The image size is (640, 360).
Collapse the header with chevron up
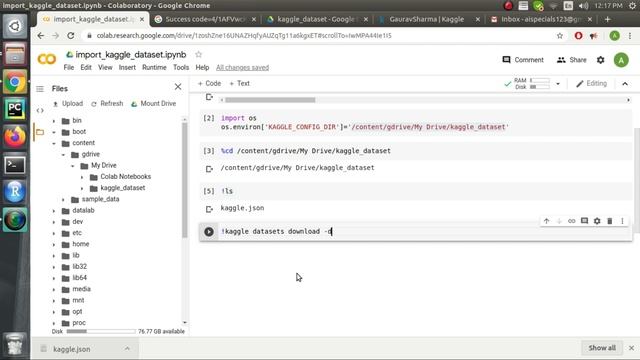[x=625, y=84]
